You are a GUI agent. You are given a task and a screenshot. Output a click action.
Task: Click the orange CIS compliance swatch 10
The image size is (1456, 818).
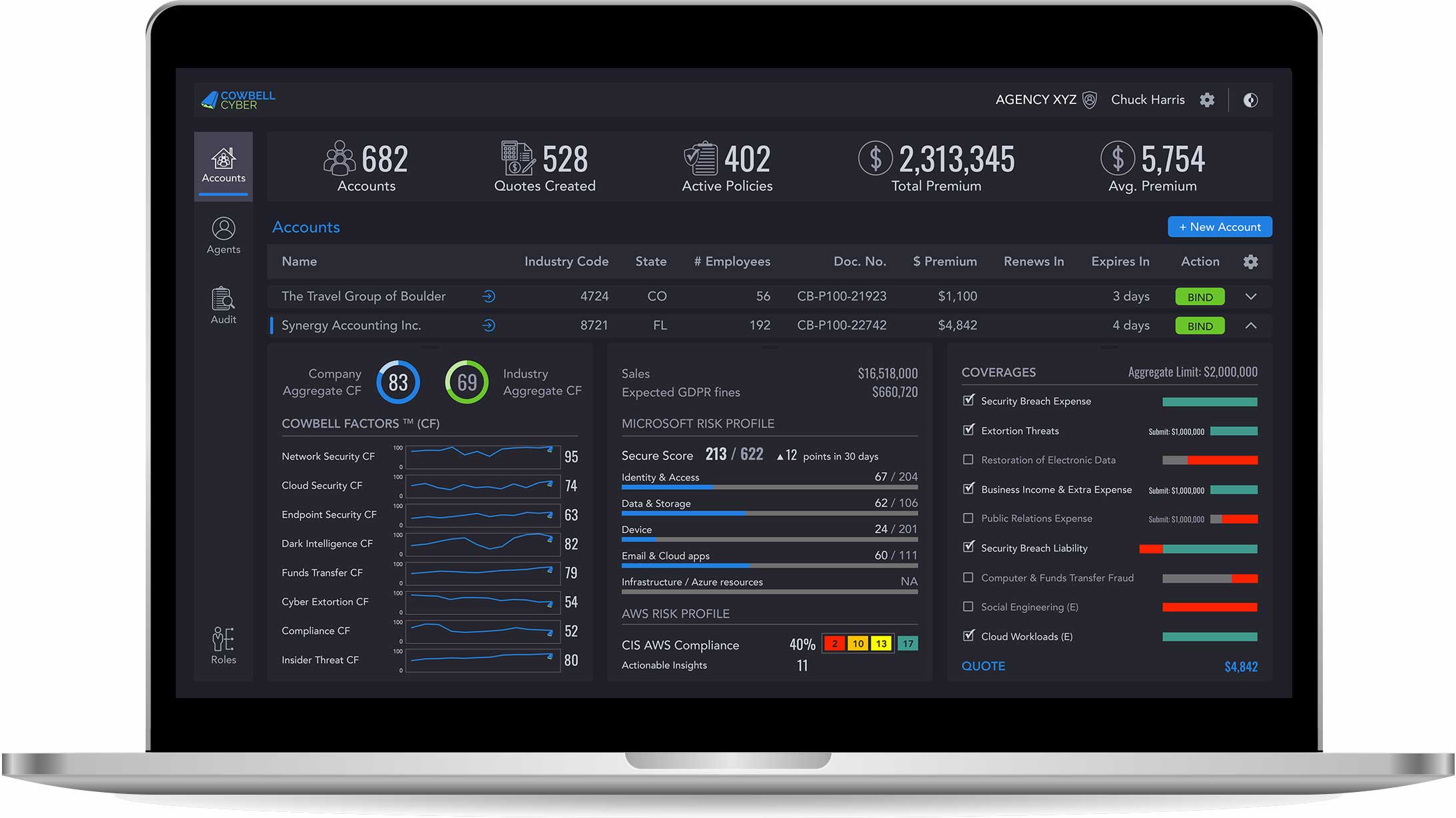858,643
